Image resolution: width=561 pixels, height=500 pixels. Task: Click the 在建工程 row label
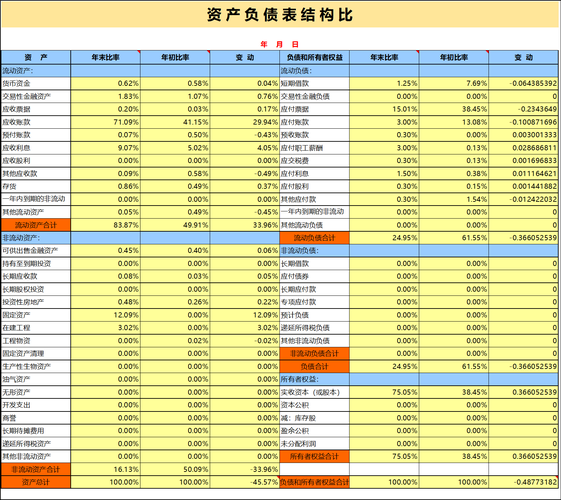pyautogui.click(x=36, y=328)
